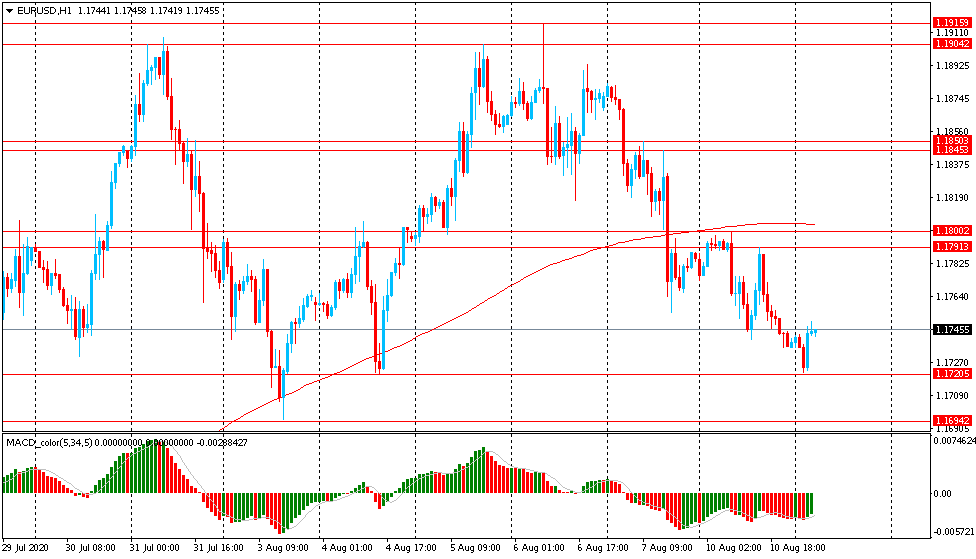Click the 1.17825 price axis value
The image size is (976, 559).
click(x=952, y=264)
